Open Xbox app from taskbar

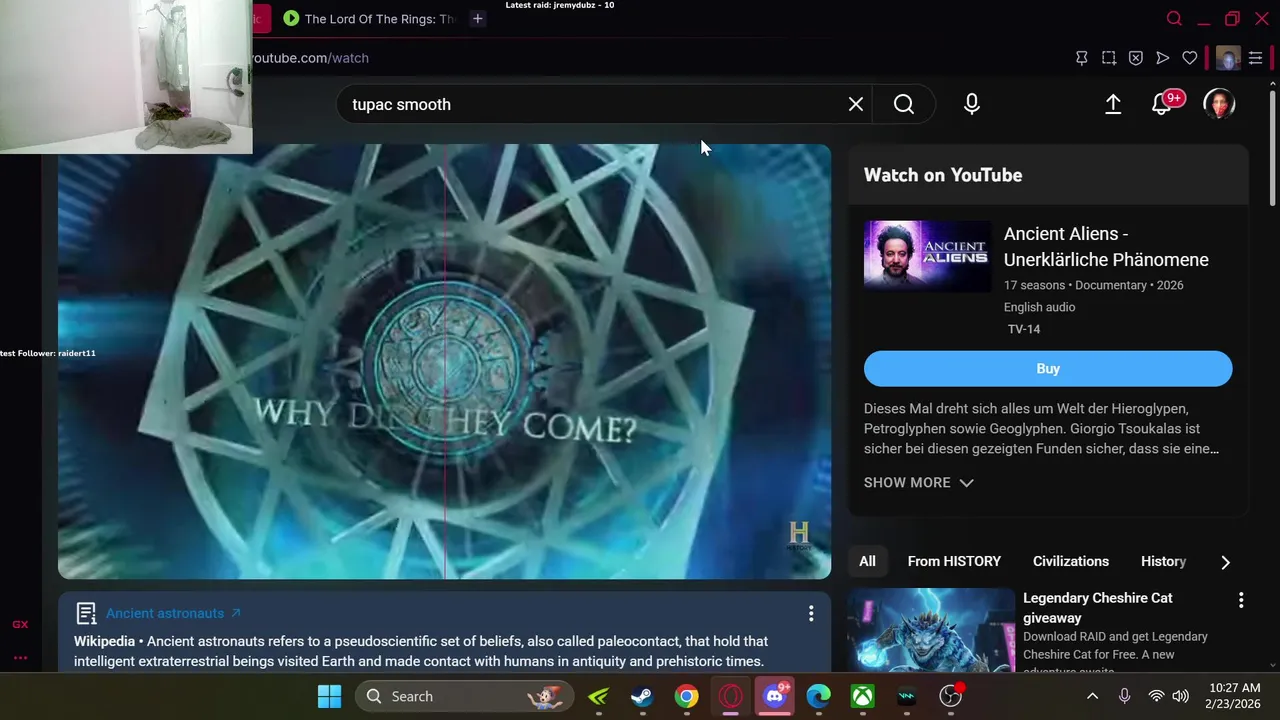863,696
